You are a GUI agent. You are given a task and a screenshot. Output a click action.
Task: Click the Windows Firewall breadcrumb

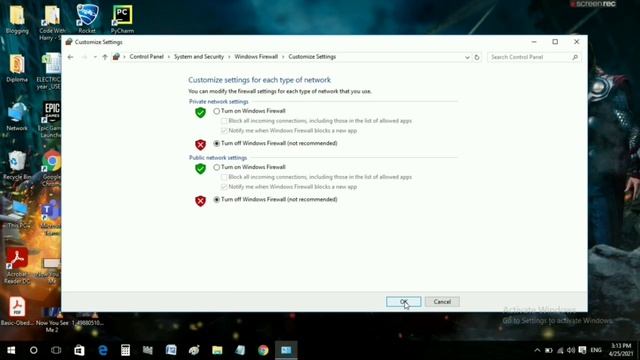point(256,57)
